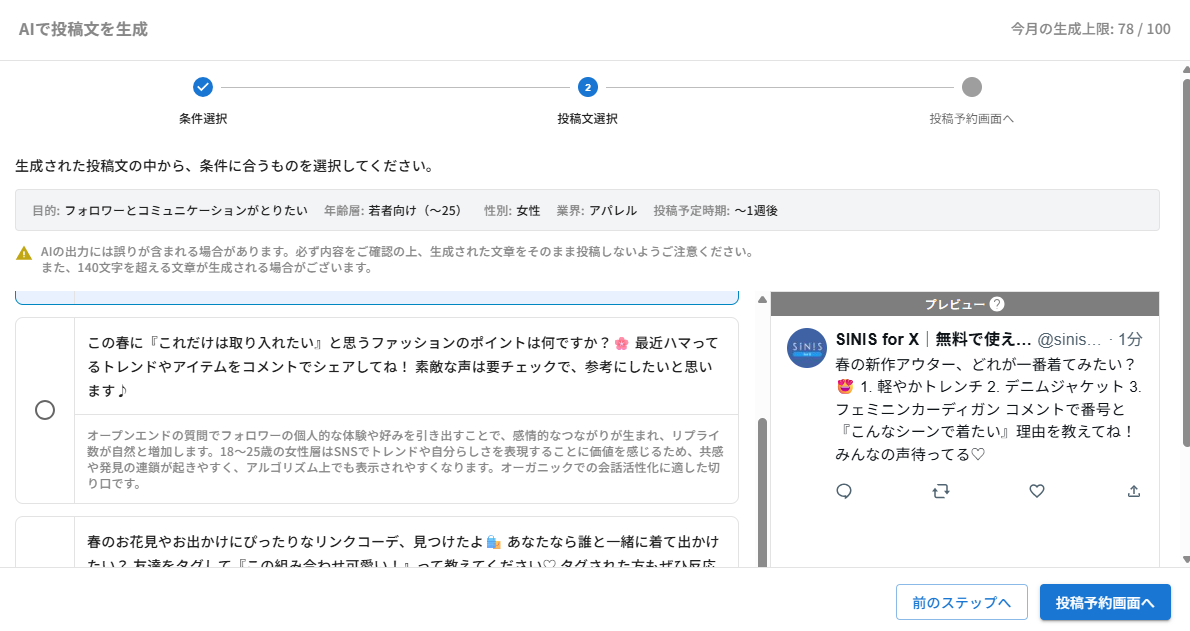The height and width of the screenshot is (631, 1190).
Task: Click the SINIS profile avatar in preview
Action: [x=807, y=348]
